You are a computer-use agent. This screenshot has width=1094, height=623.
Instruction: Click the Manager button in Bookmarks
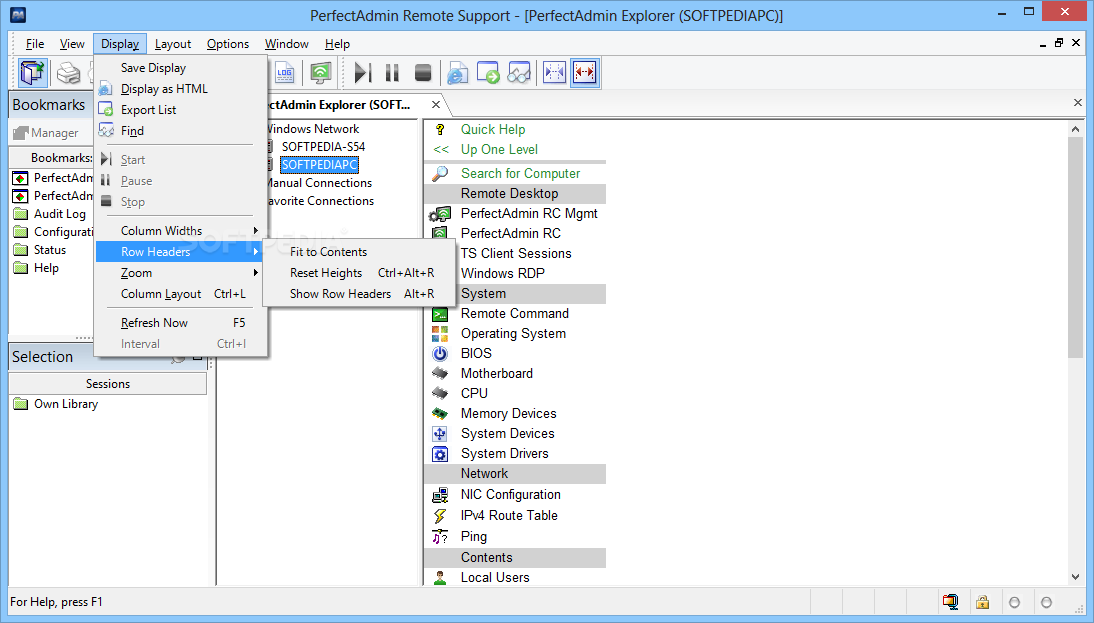(46, 133)
